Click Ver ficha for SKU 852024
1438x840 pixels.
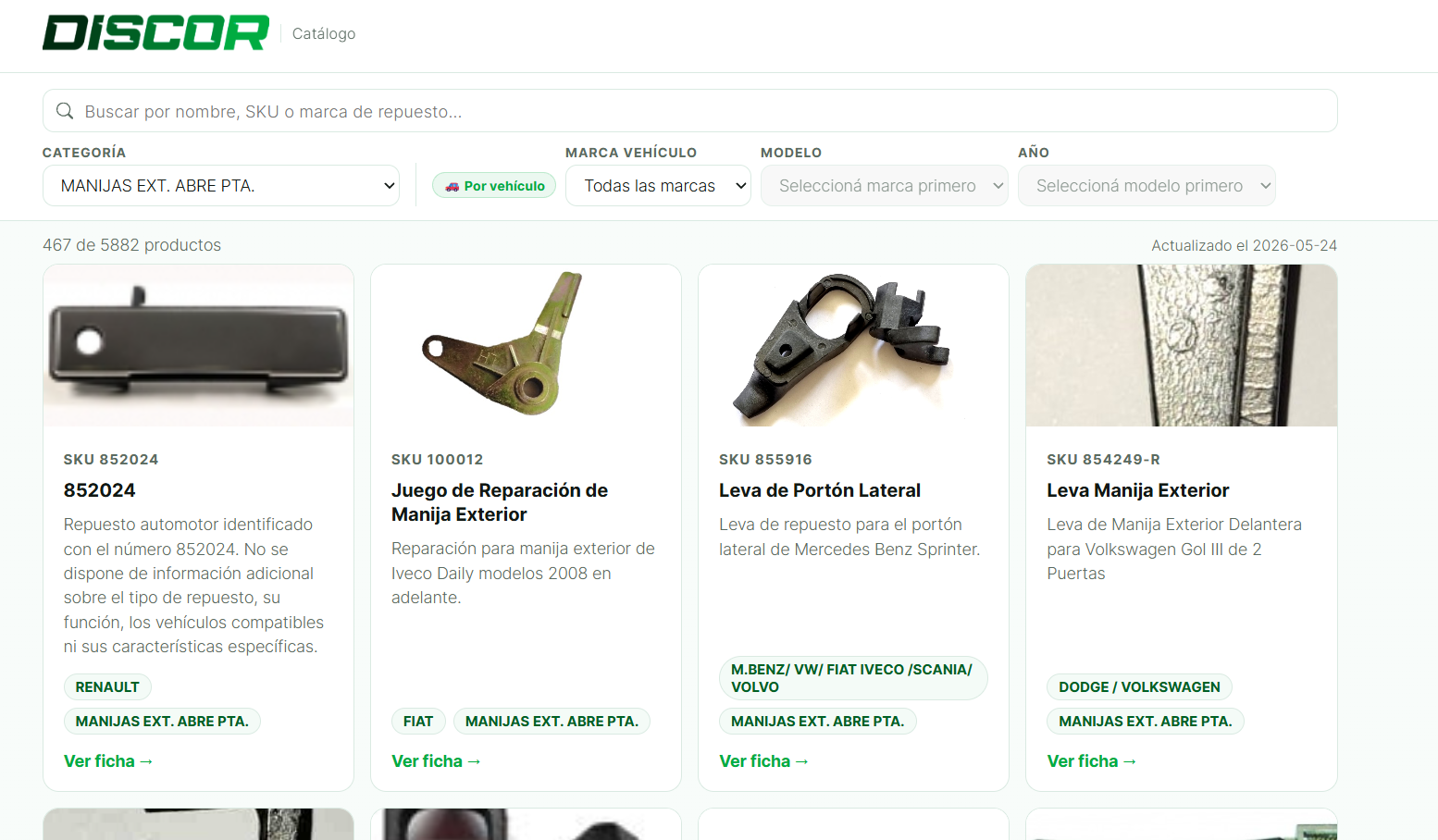[108, 761]
